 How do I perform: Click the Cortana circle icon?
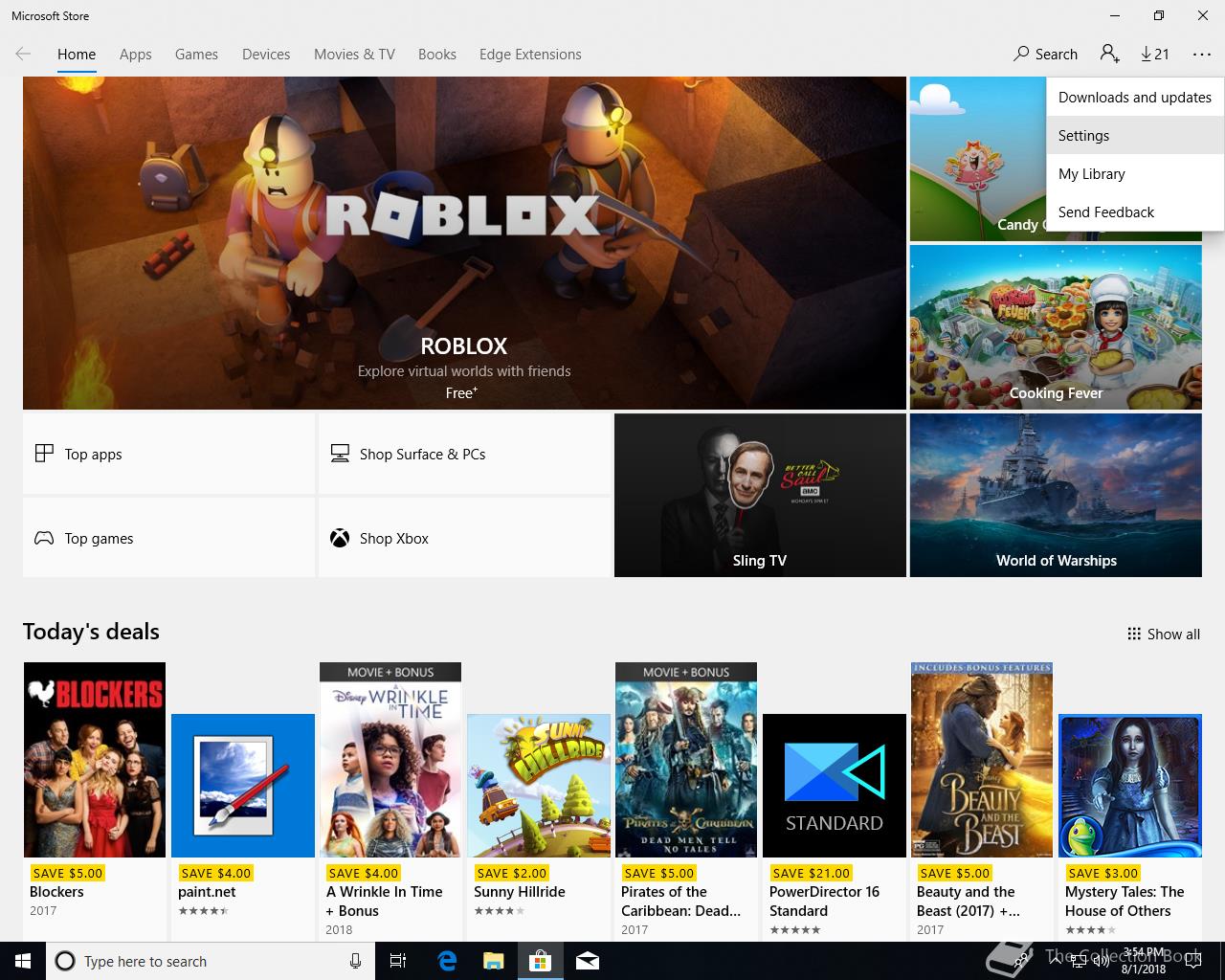coord(65,961)
